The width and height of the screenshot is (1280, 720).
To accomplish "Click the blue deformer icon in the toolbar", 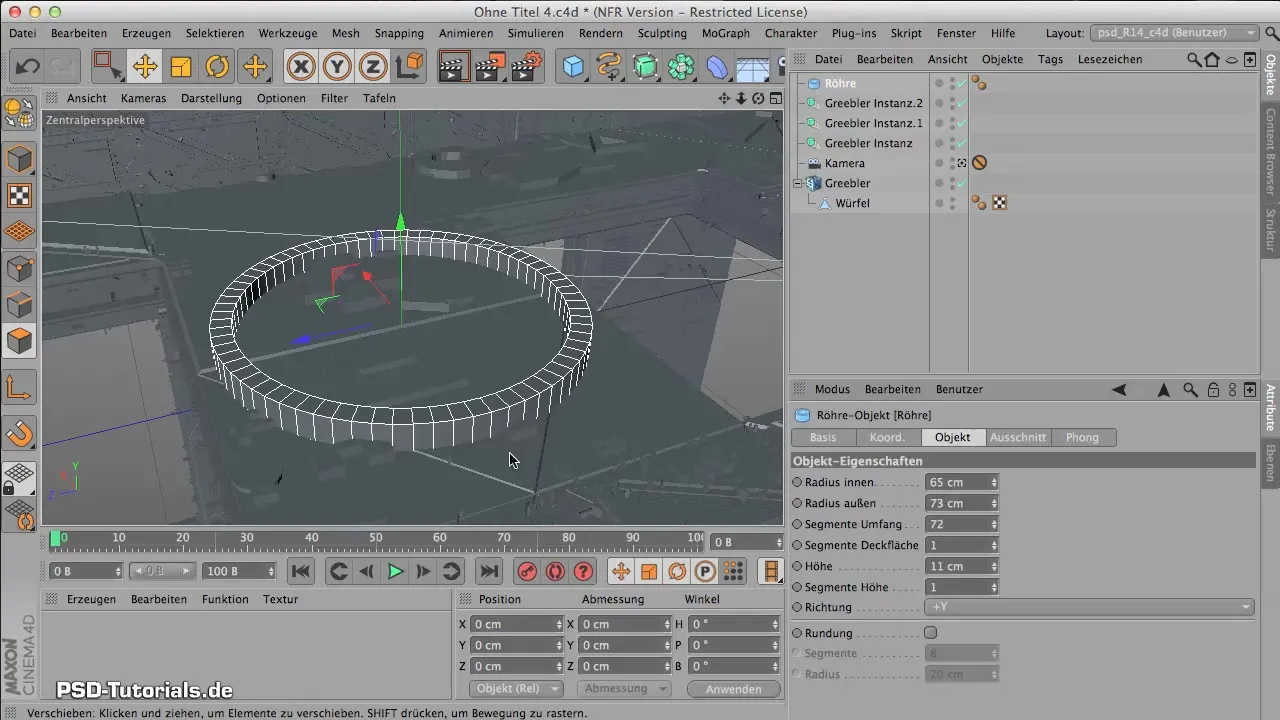I will click(x=718, y=67).
